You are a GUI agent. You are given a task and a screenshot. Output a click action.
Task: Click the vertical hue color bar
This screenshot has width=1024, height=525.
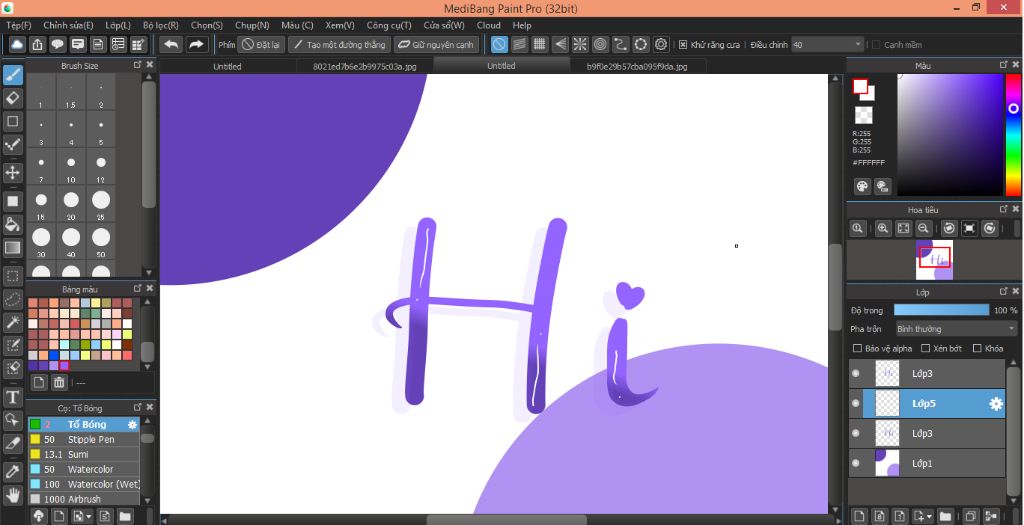click(x=1013, y=135)
